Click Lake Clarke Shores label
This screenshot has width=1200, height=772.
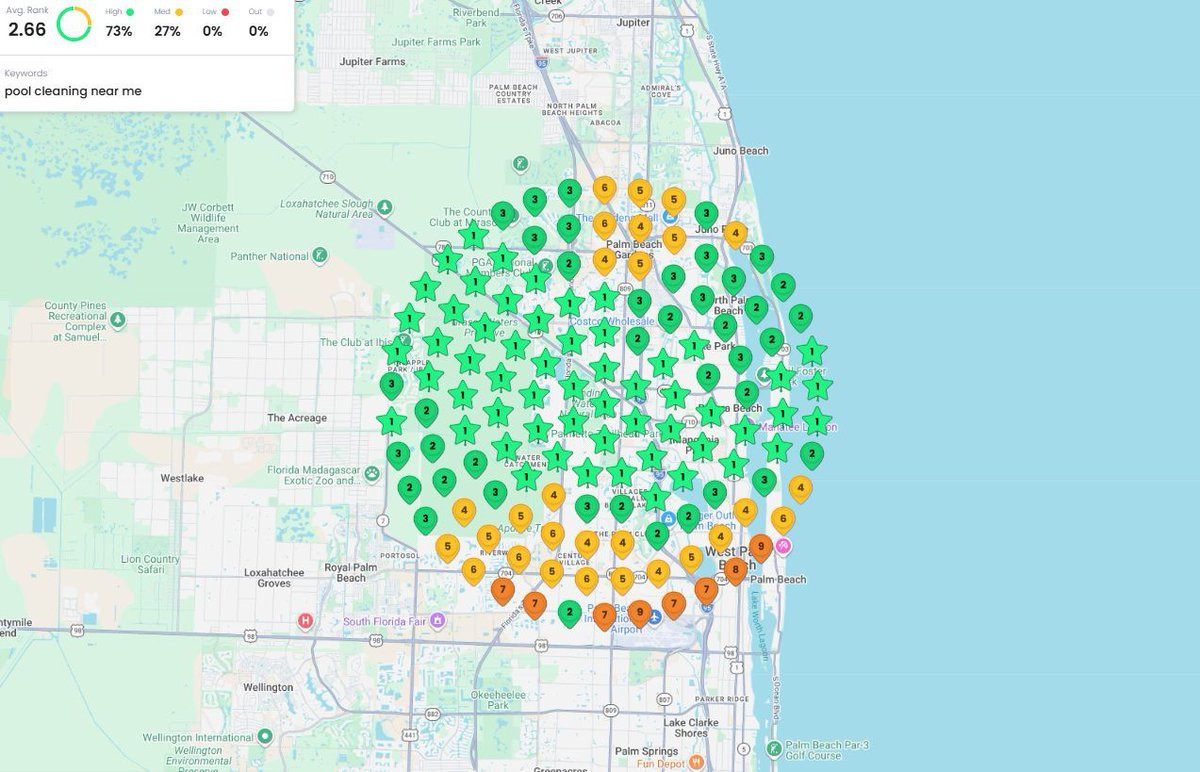(691, 728)
